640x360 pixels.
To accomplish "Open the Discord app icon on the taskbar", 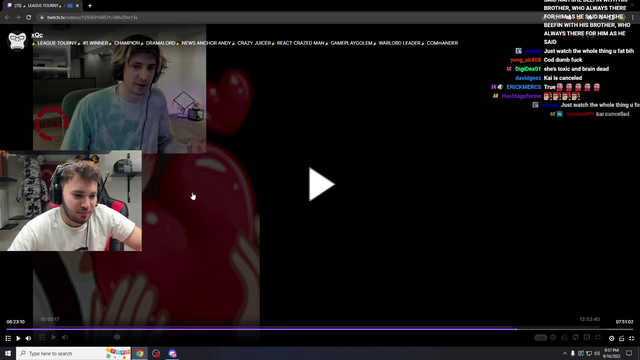I will pyautogui.click(x=172, y=353).
